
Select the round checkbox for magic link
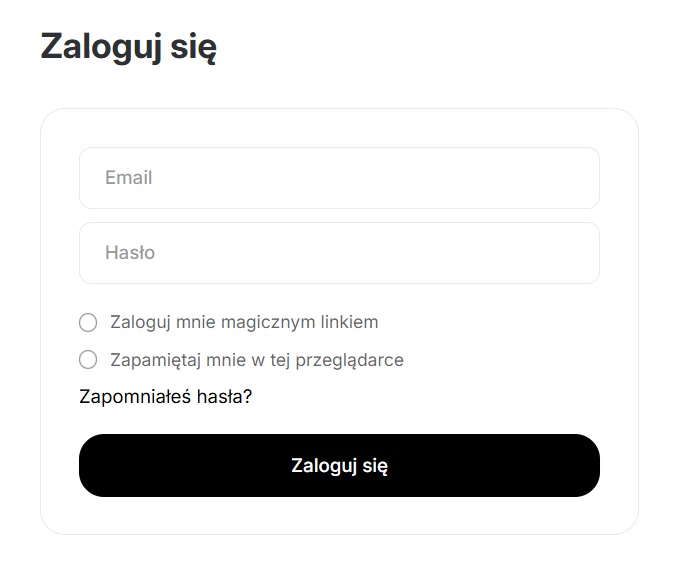tap(88, 322)
